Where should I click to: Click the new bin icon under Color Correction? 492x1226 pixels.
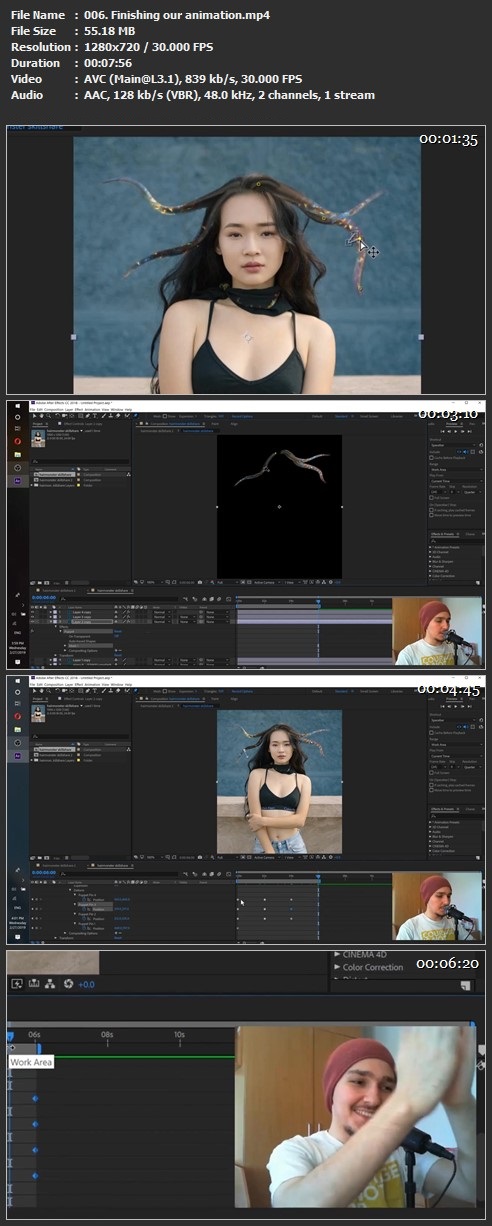point(465,986)
